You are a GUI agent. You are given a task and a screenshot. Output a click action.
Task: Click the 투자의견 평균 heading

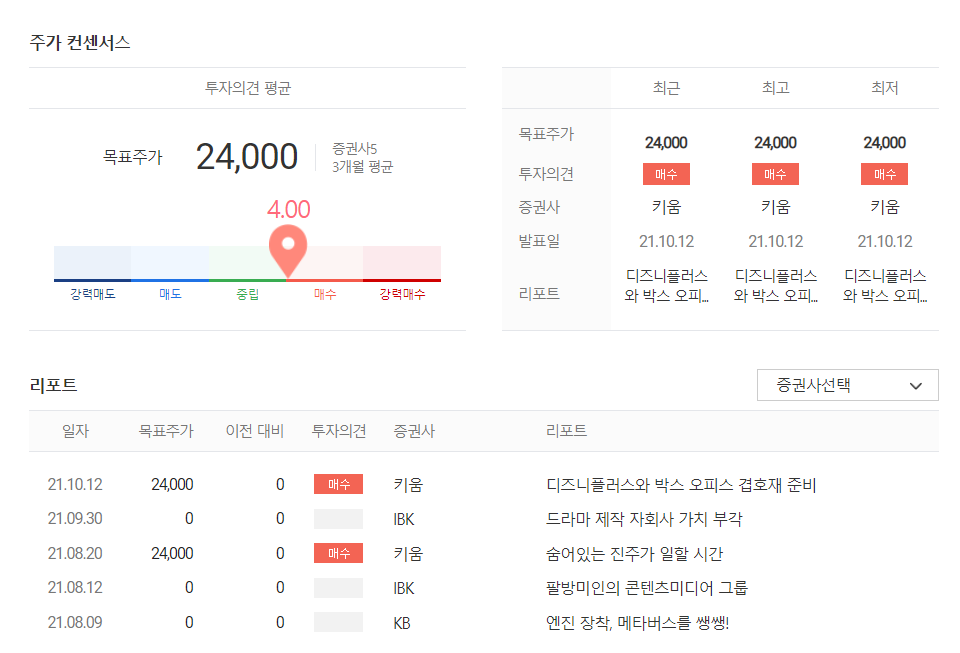[247, 88]
